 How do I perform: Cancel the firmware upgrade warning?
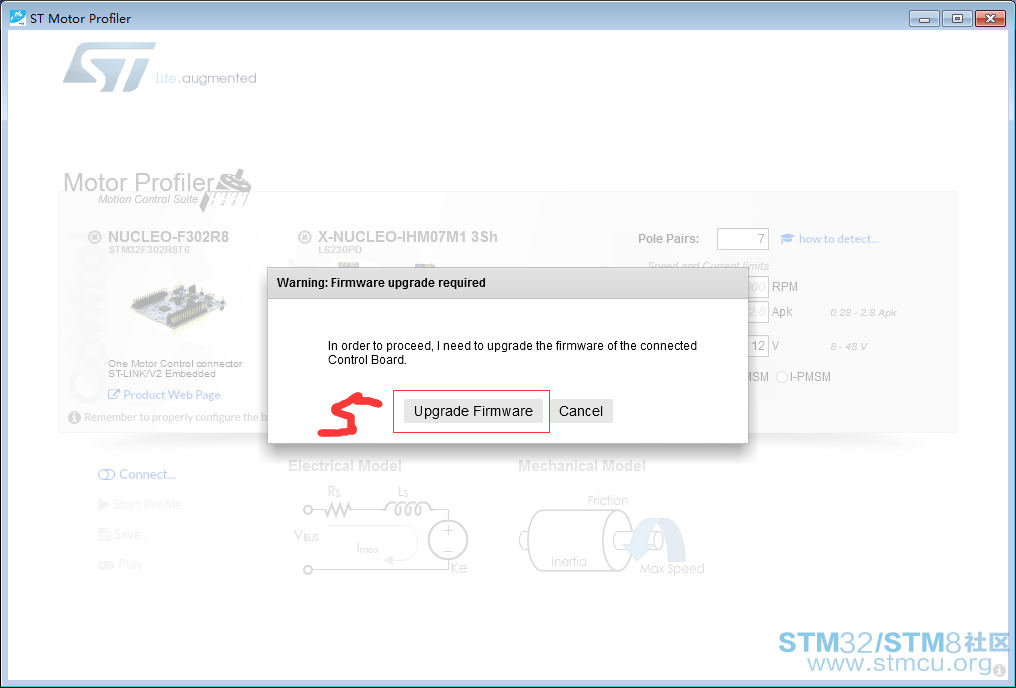[581, 411]
